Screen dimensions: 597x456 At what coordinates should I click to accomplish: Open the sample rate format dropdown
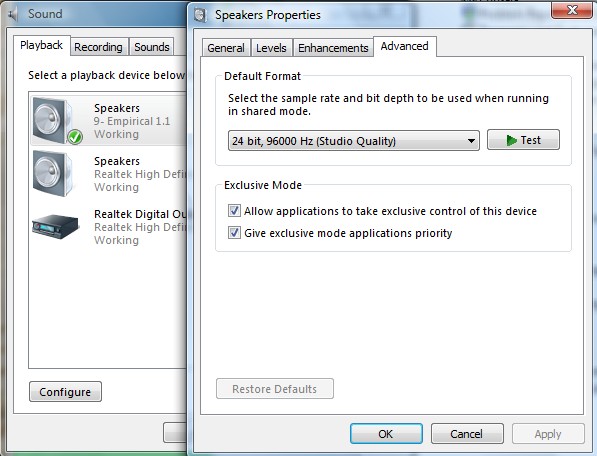(x=353, y=141)
